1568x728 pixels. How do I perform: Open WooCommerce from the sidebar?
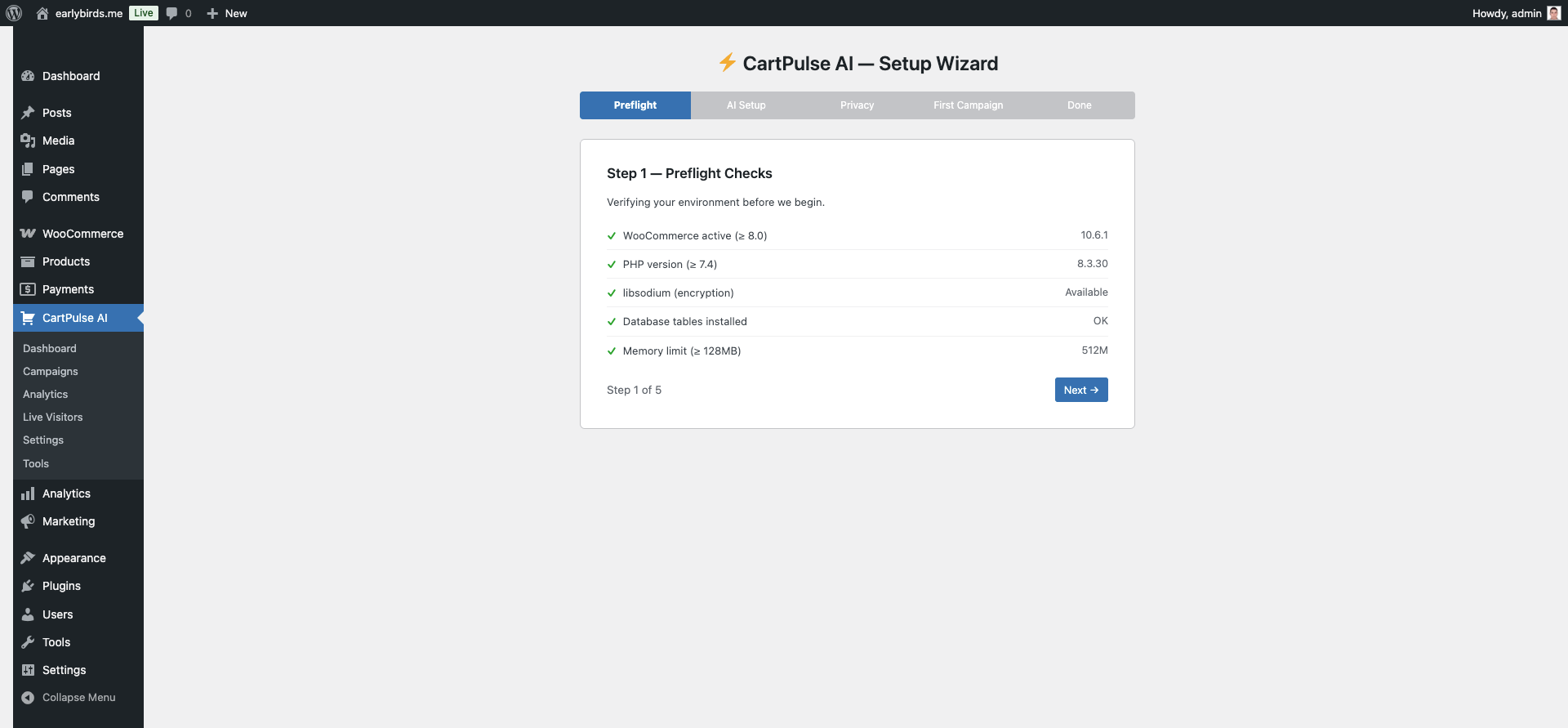(x=82, y=234)
